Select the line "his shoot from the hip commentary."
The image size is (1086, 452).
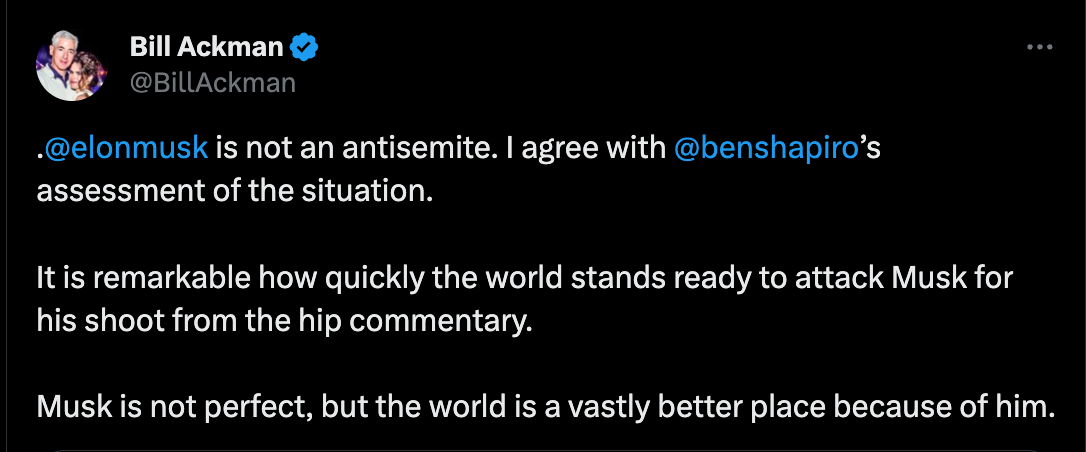point(285,320)
